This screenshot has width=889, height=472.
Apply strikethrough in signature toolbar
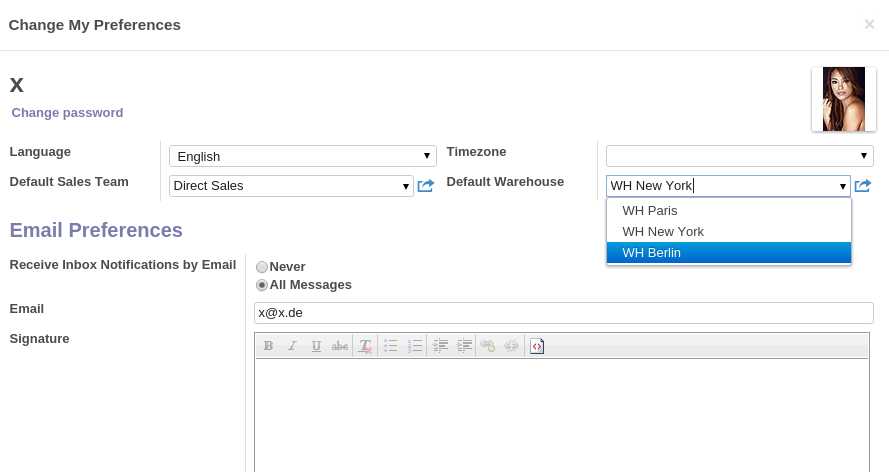[x=340, y=346]
